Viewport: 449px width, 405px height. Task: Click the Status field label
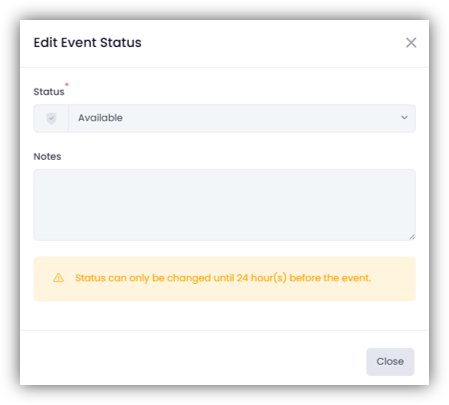point(49,92)
